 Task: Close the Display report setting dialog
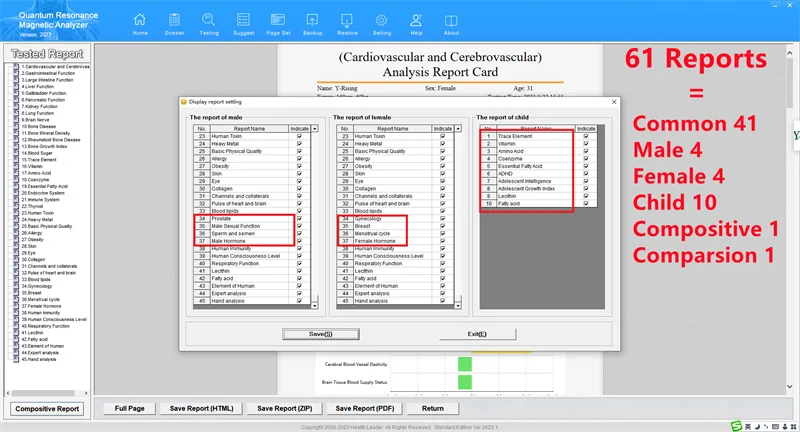pos(614,101)
